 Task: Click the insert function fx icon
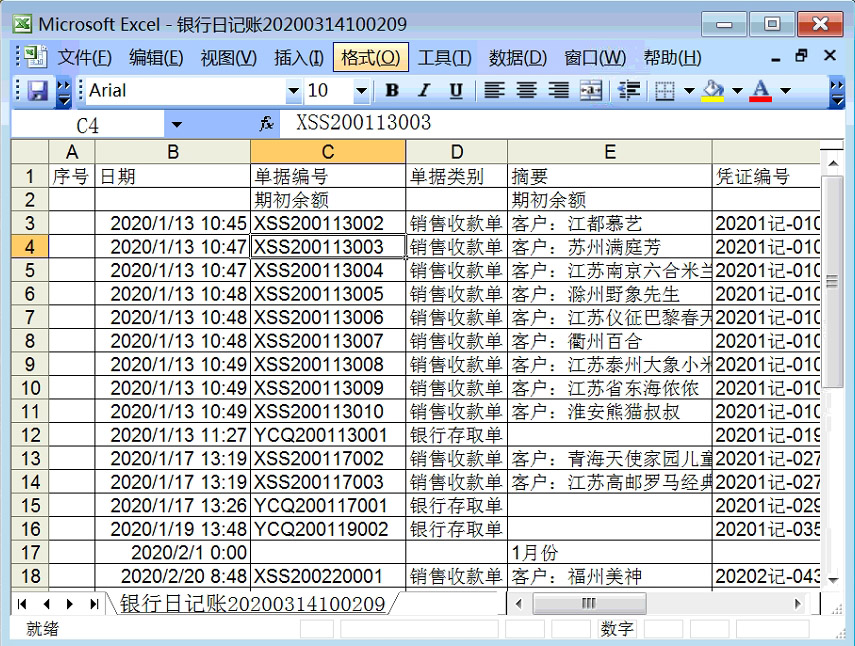tap(266, 124)
